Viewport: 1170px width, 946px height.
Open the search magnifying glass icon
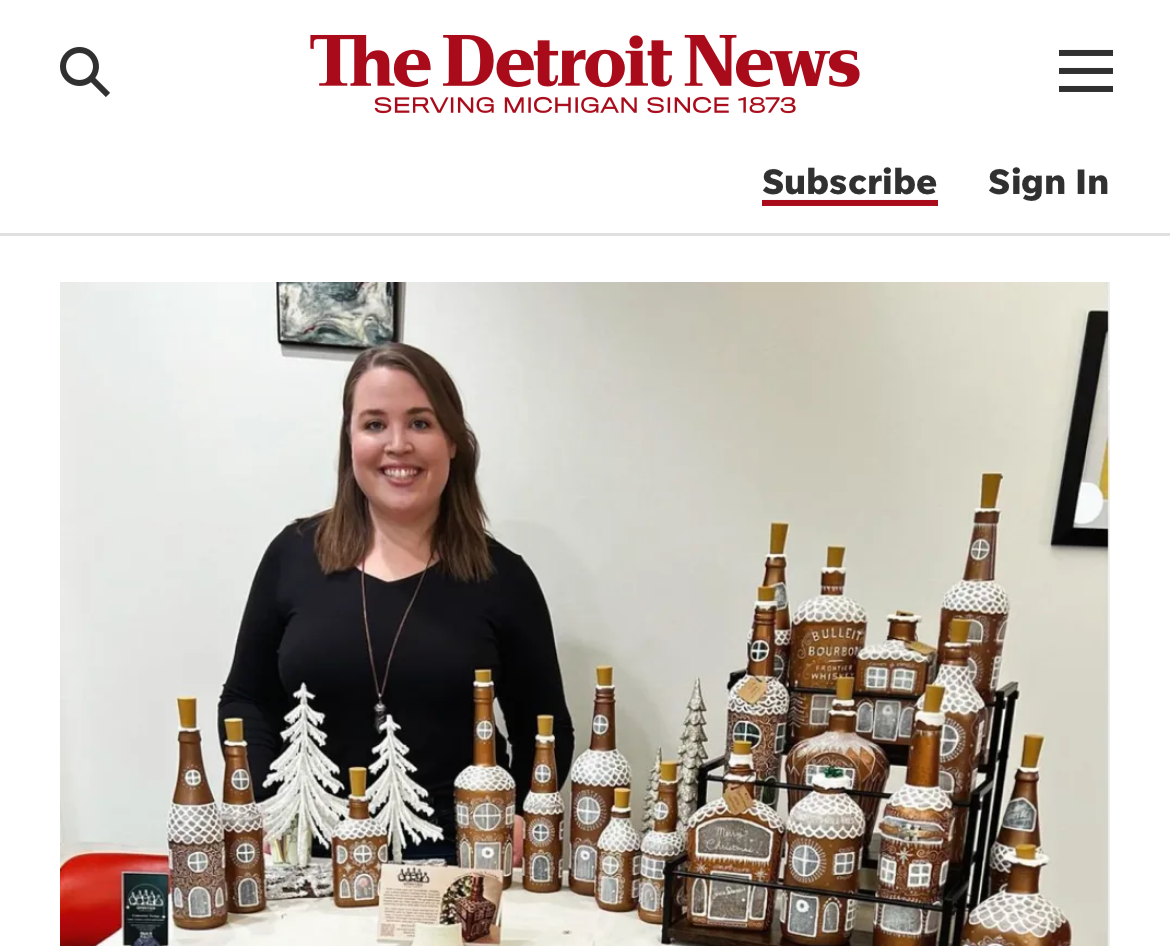[x=84, y=72]
